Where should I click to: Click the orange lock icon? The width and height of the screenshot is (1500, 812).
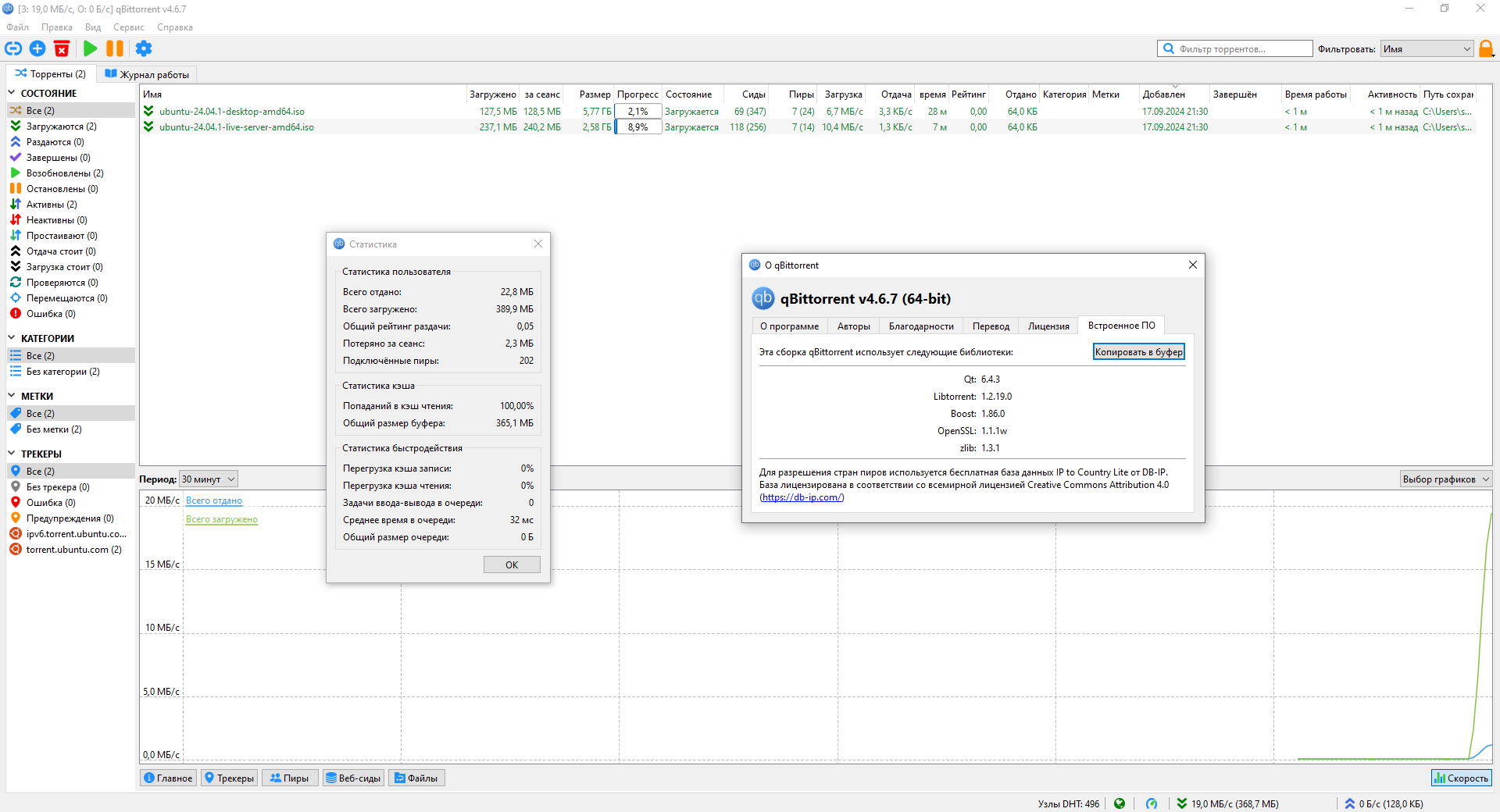[1486, 48]
